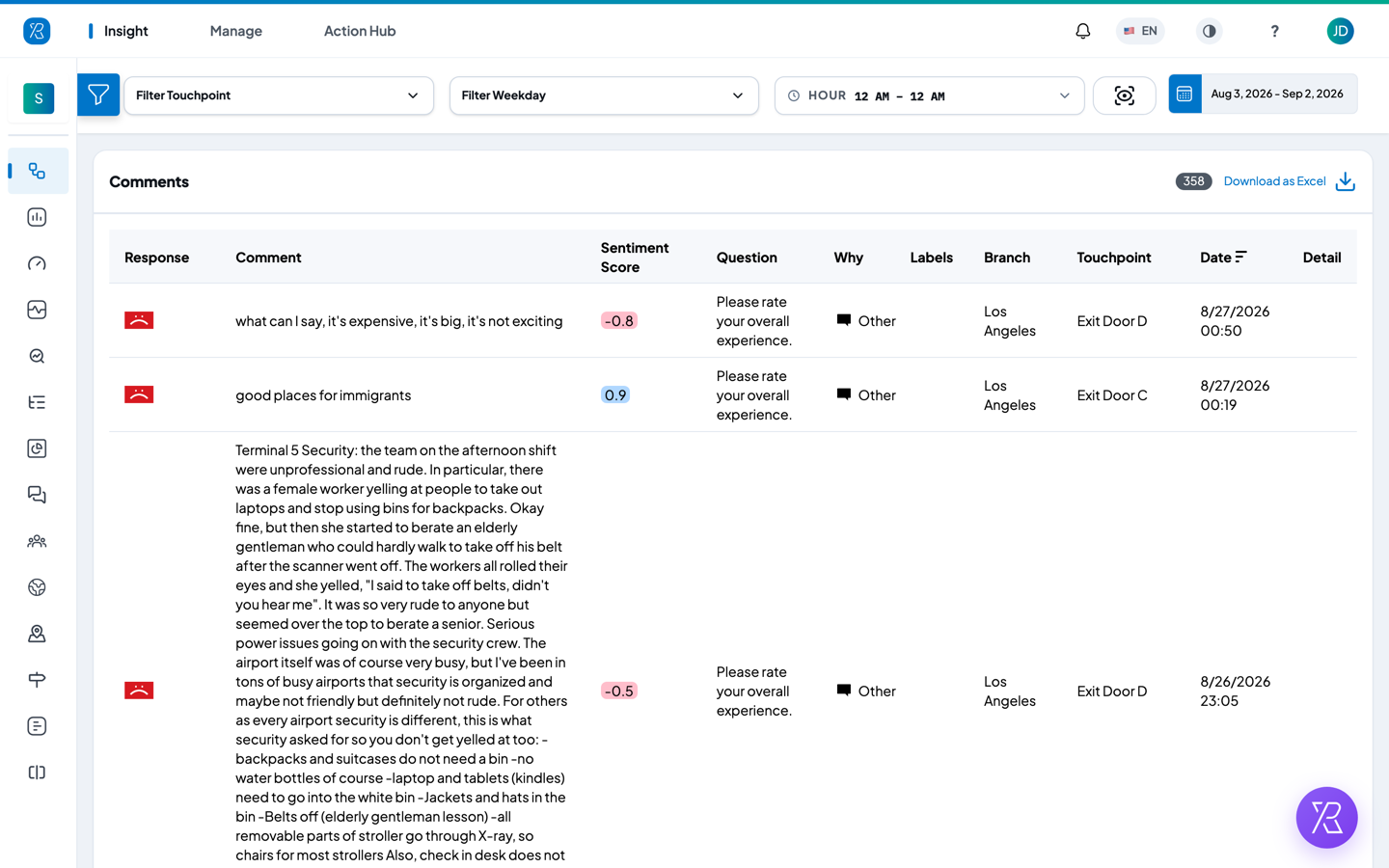Open the tree list sidebar icon
Image resolution: width=1389 pixels, height=868 pixels.
[38, 402]
